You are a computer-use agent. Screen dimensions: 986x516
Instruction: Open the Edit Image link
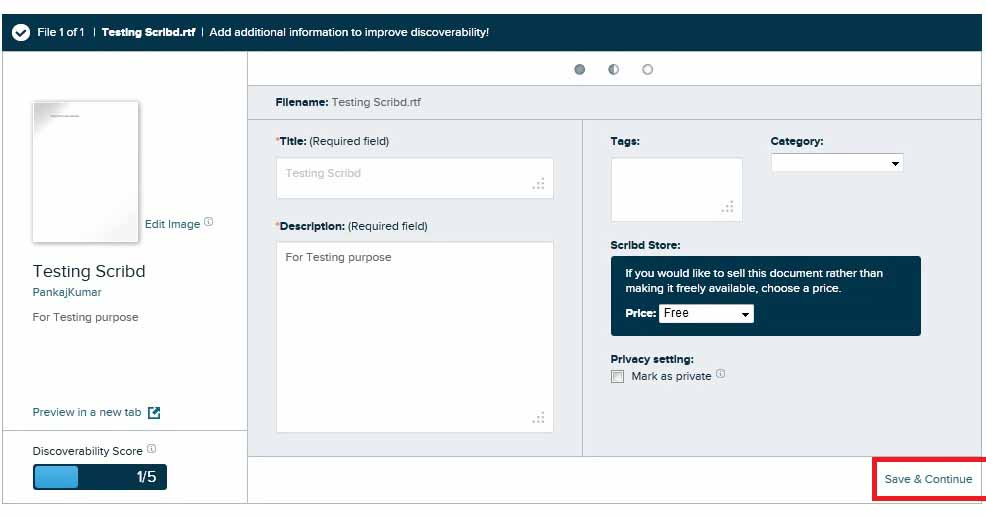point(172,224)
